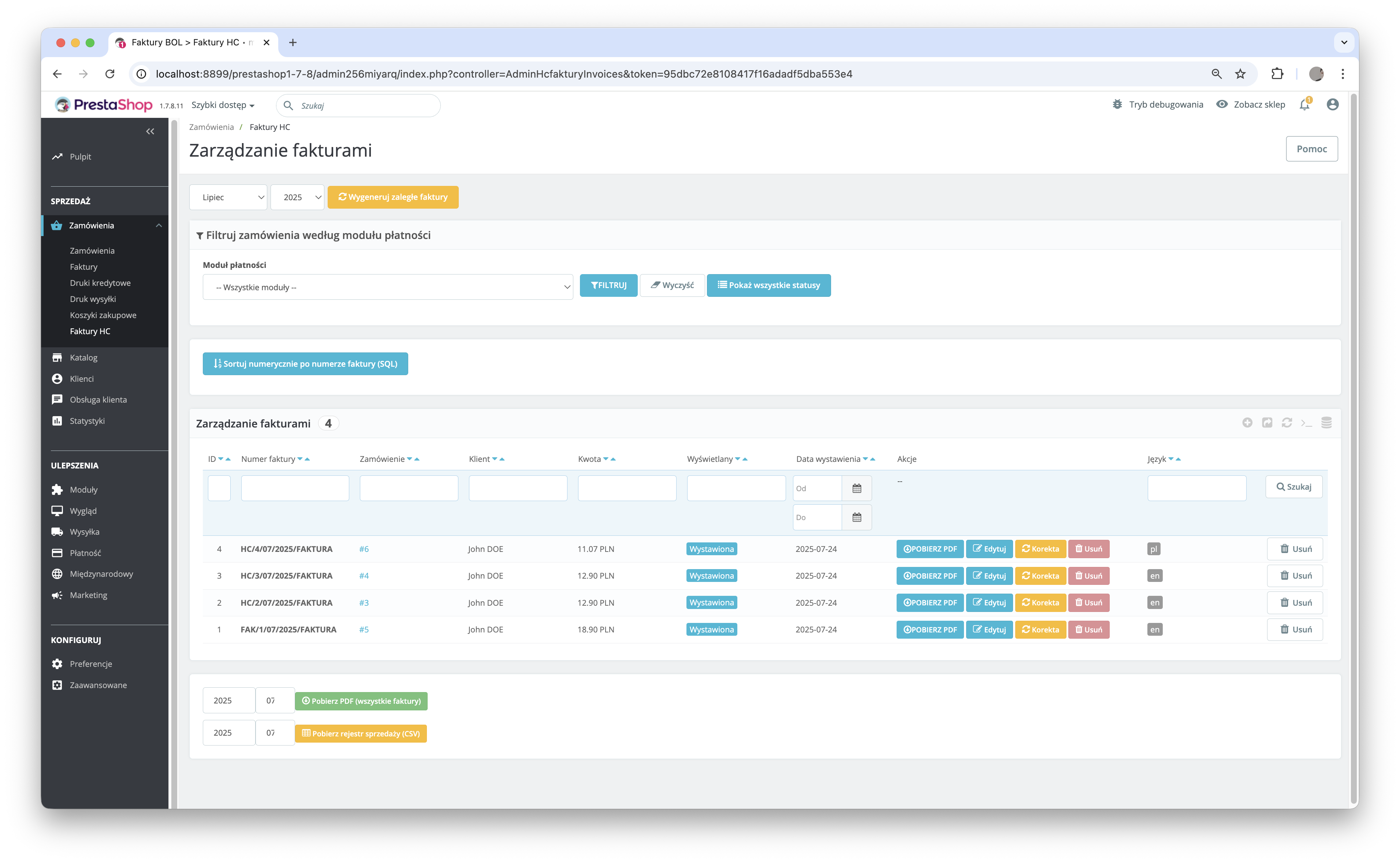Open Szybki dostęp quick access menu

(x=223, y=105)
